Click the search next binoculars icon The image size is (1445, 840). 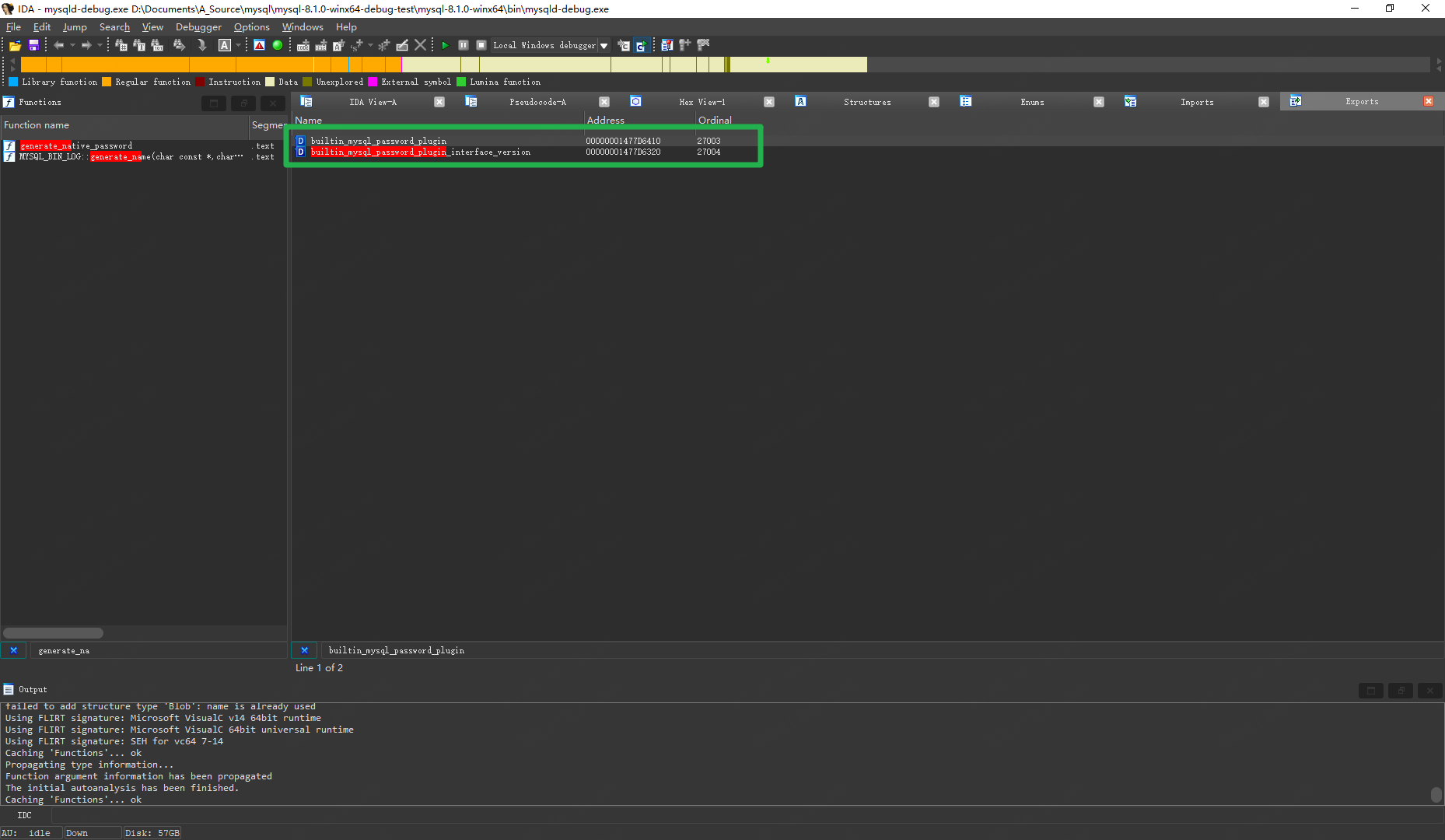[180, 45]
